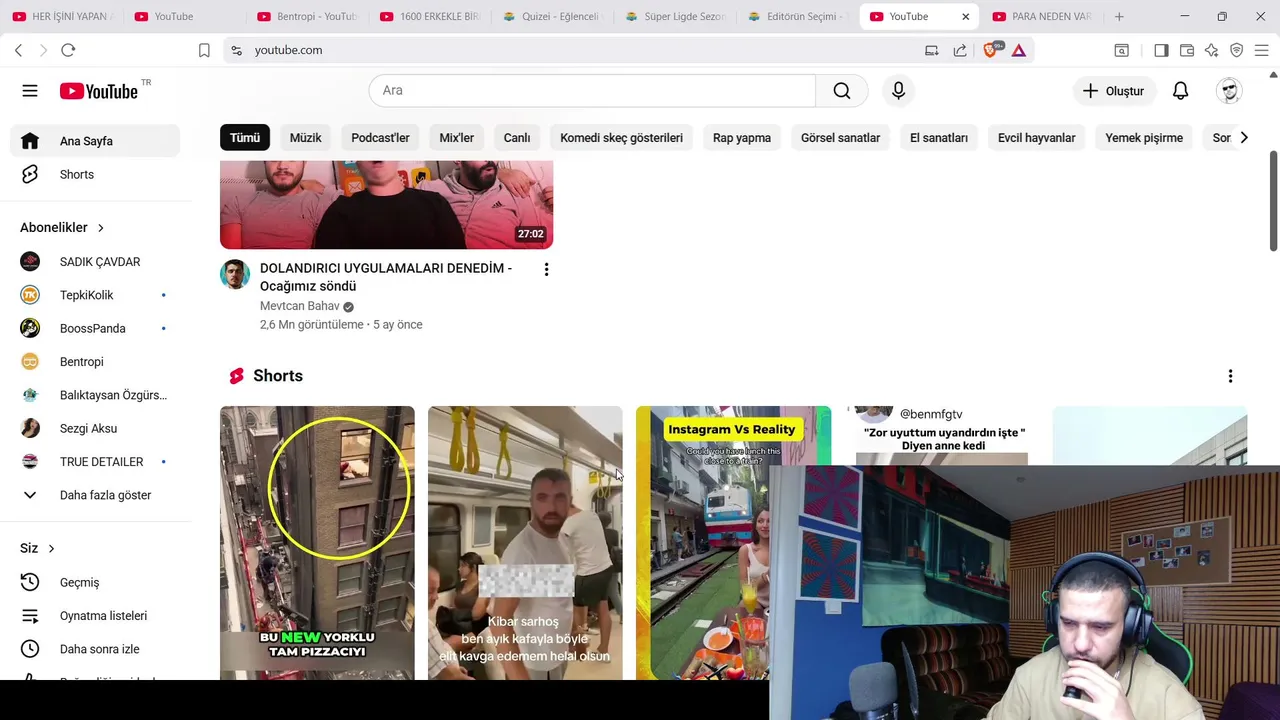The width and height of the screenshot is (1280, 720).
Task: Open the notifications bell
Action: click(x=1180, y=91)
